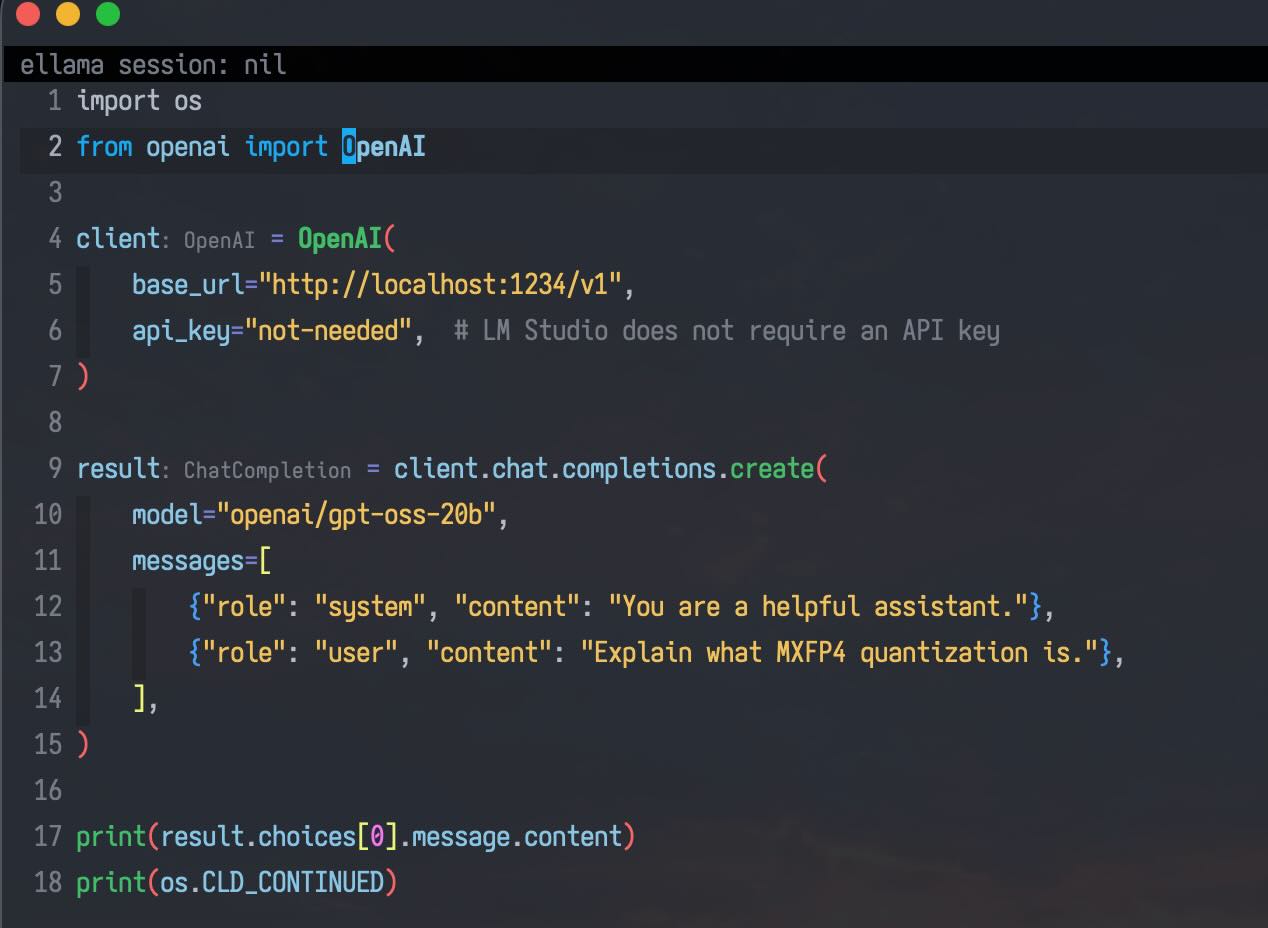1268x928 pixels.
Task: Click the "create" method call on line 9
Action: (x=772, y=469)
